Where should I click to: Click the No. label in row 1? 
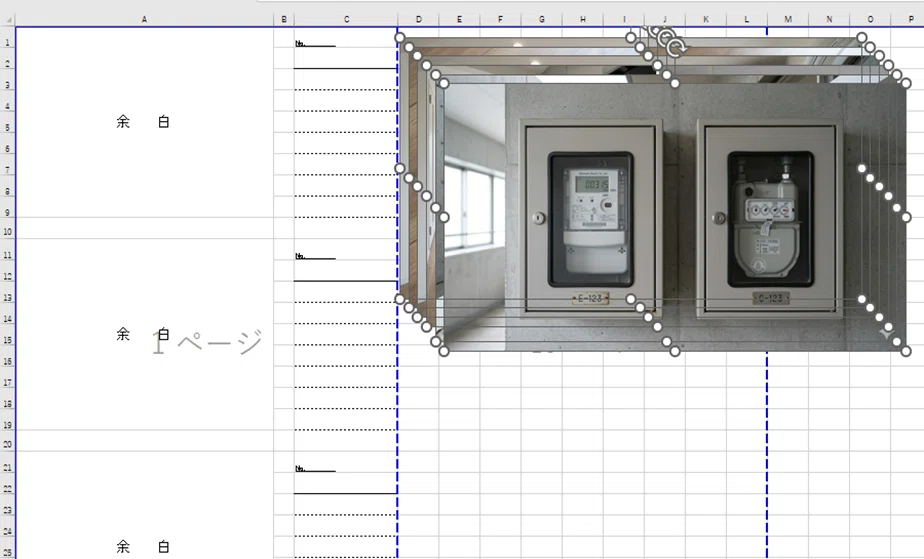coord(300,44)
